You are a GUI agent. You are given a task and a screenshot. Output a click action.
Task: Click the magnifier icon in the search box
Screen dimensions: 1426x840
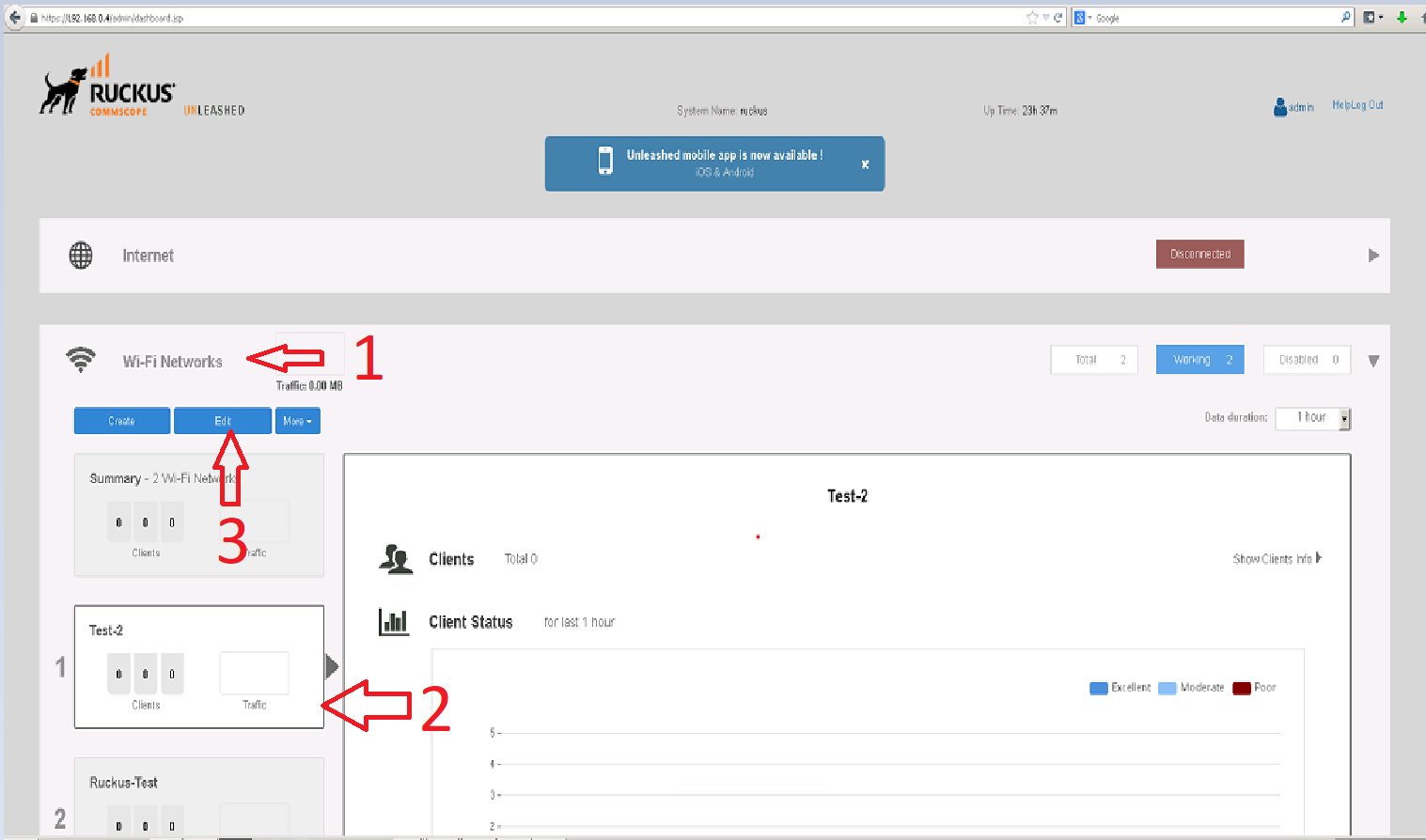tap(1346, 17)
